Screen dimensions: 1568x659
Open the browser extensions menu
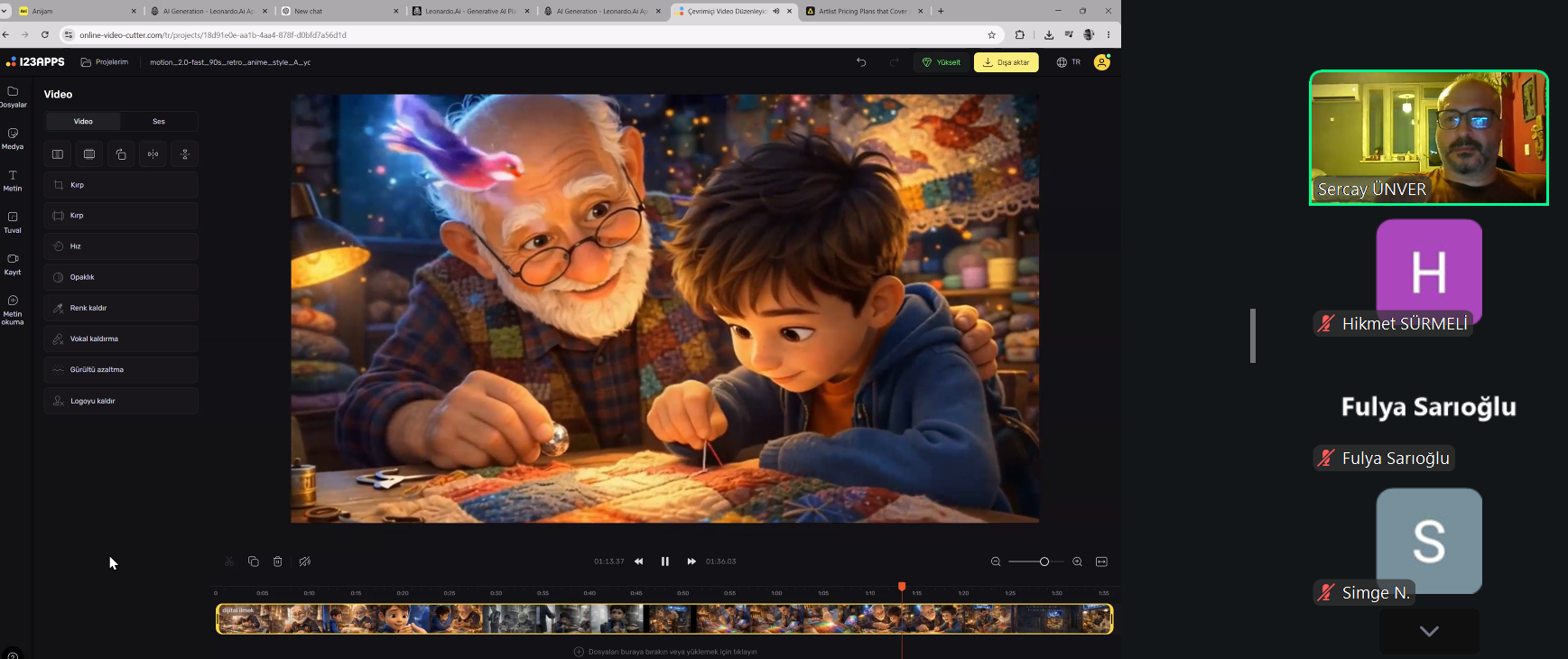pyautogui.click(x=1020, y=35)
